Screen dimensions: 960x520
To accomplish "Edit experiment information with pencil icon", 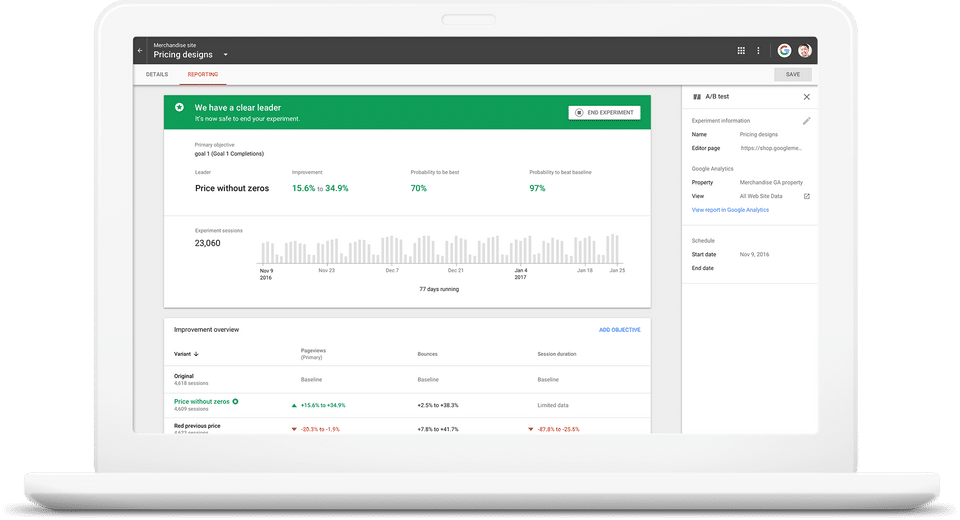I will (806, 121).
